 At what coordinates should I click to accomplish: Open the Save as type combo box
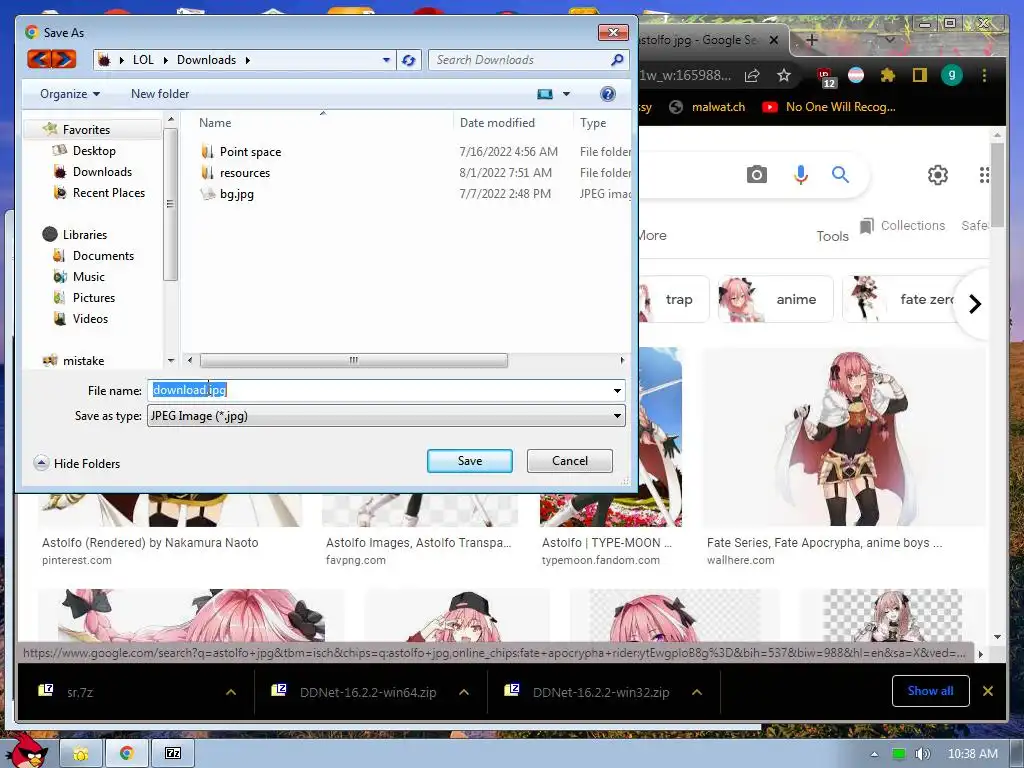(386, 416)
